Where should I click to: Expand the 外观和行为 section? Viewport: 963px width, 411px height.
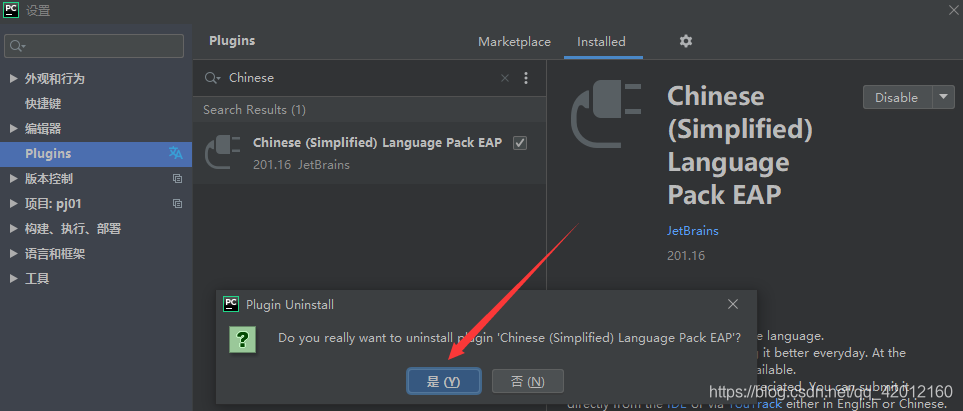click(x=14, y=79)
